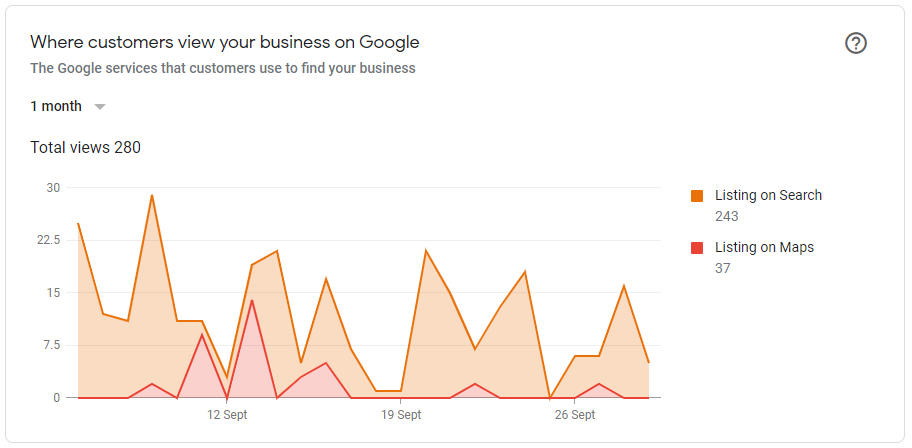Click the 19 Sept date label

point(400,415)
